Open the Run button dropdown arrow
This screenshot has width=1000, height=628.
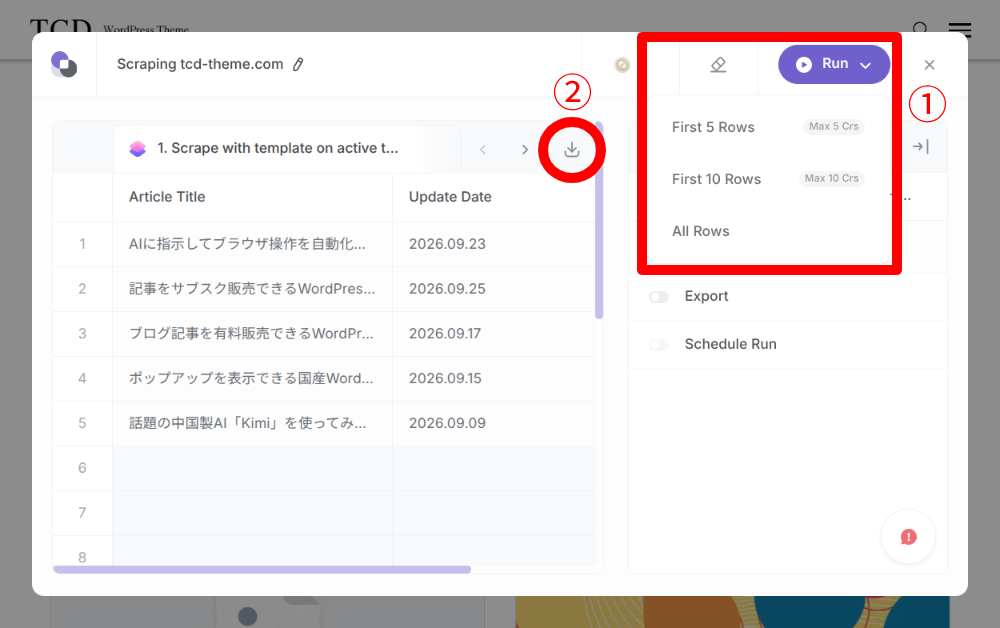pos(865,65)
